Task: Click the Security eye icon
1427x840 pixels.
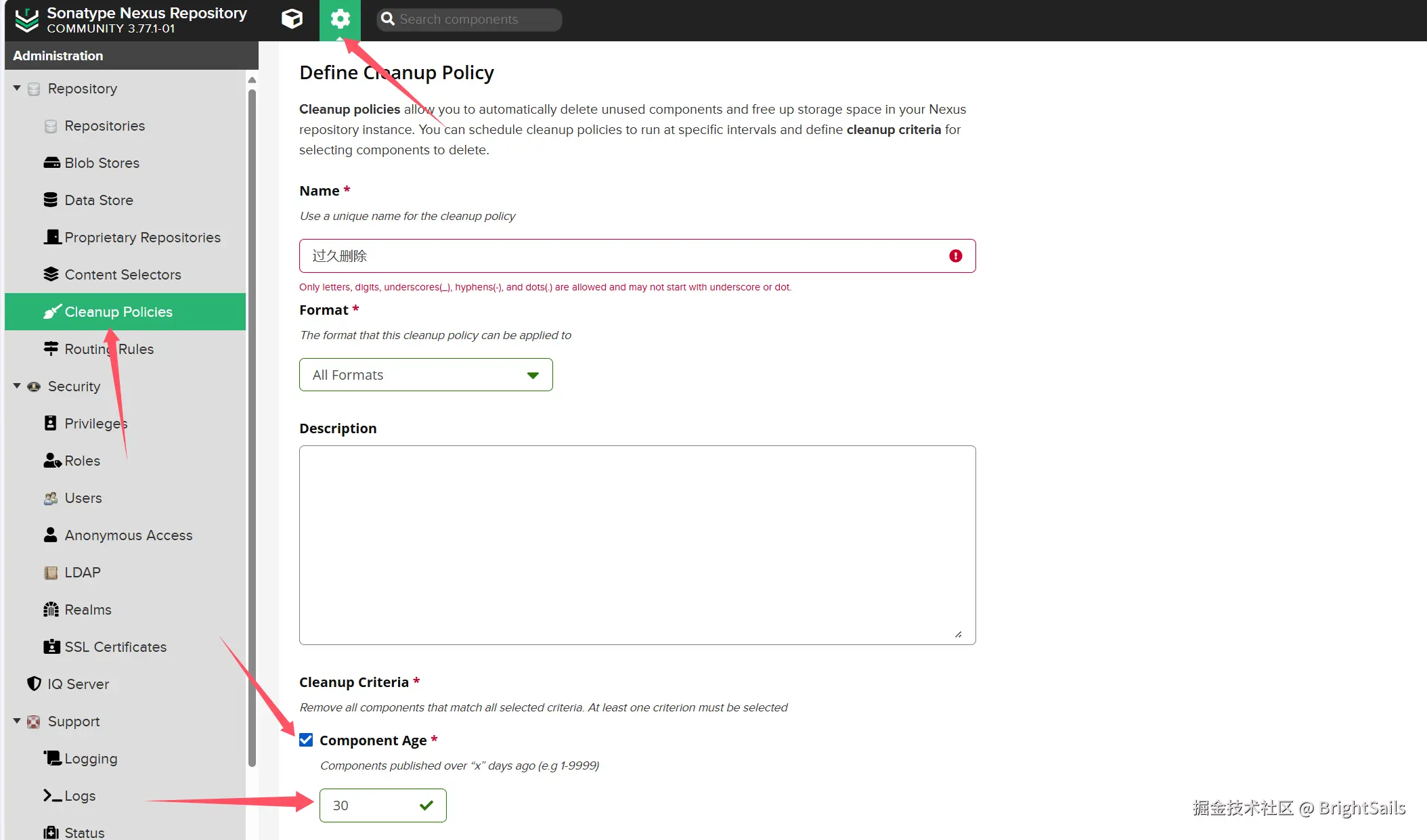Action: pyautogui.click(x=34, y=386)
